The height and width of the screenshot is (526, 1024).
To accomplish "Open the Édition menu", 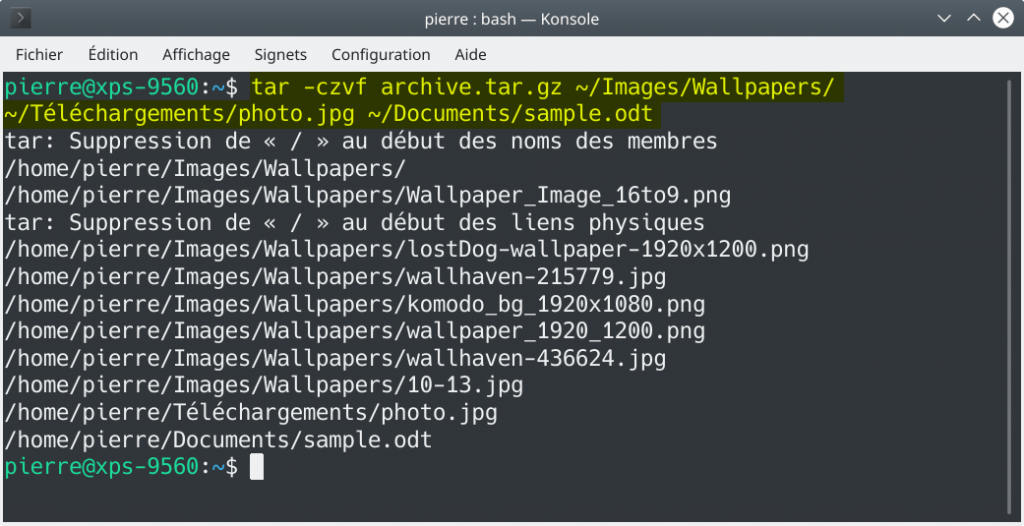I will (x=113, y=55).
